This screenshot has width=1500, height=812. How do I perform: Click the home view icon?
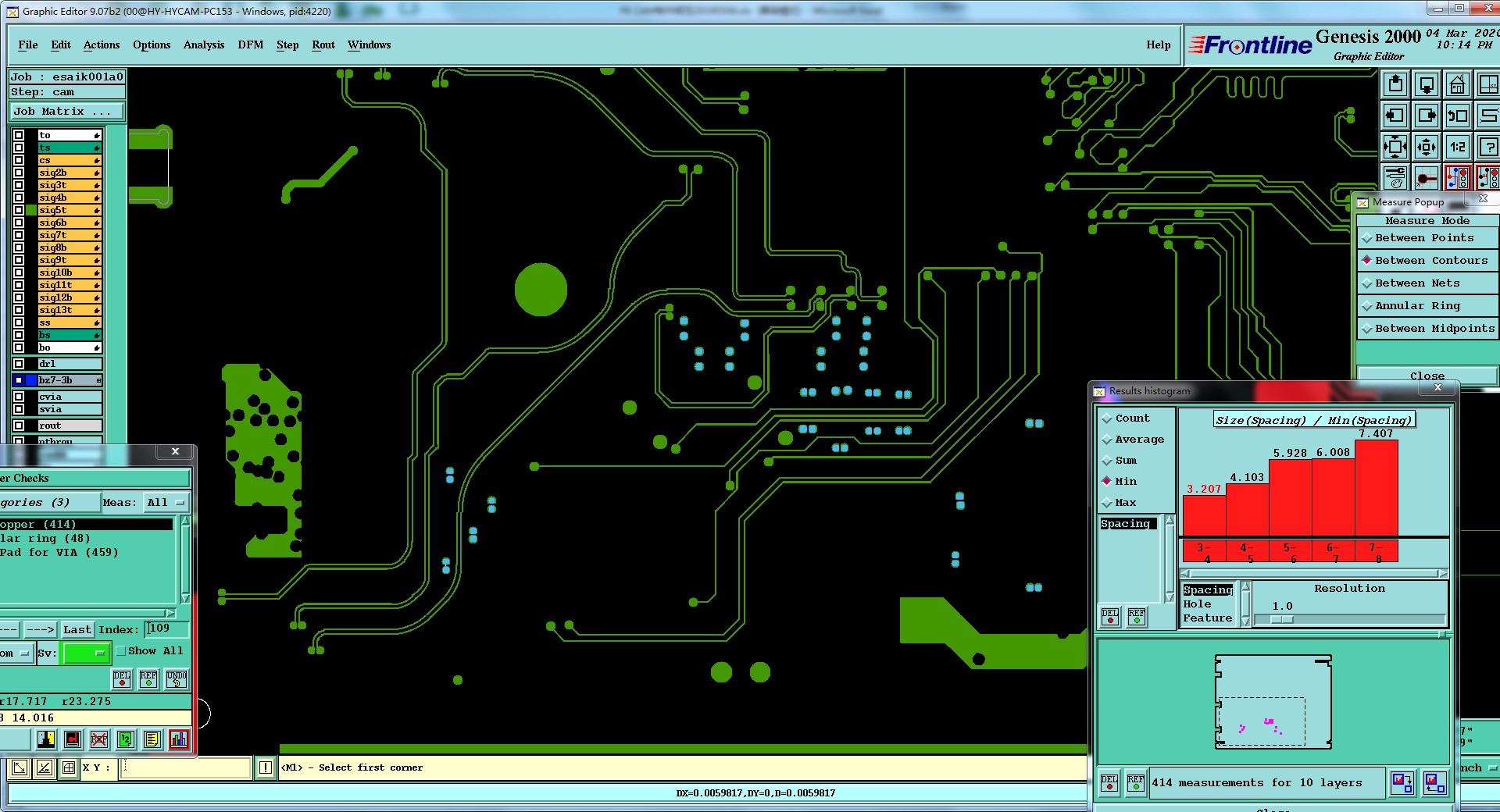1458,84
